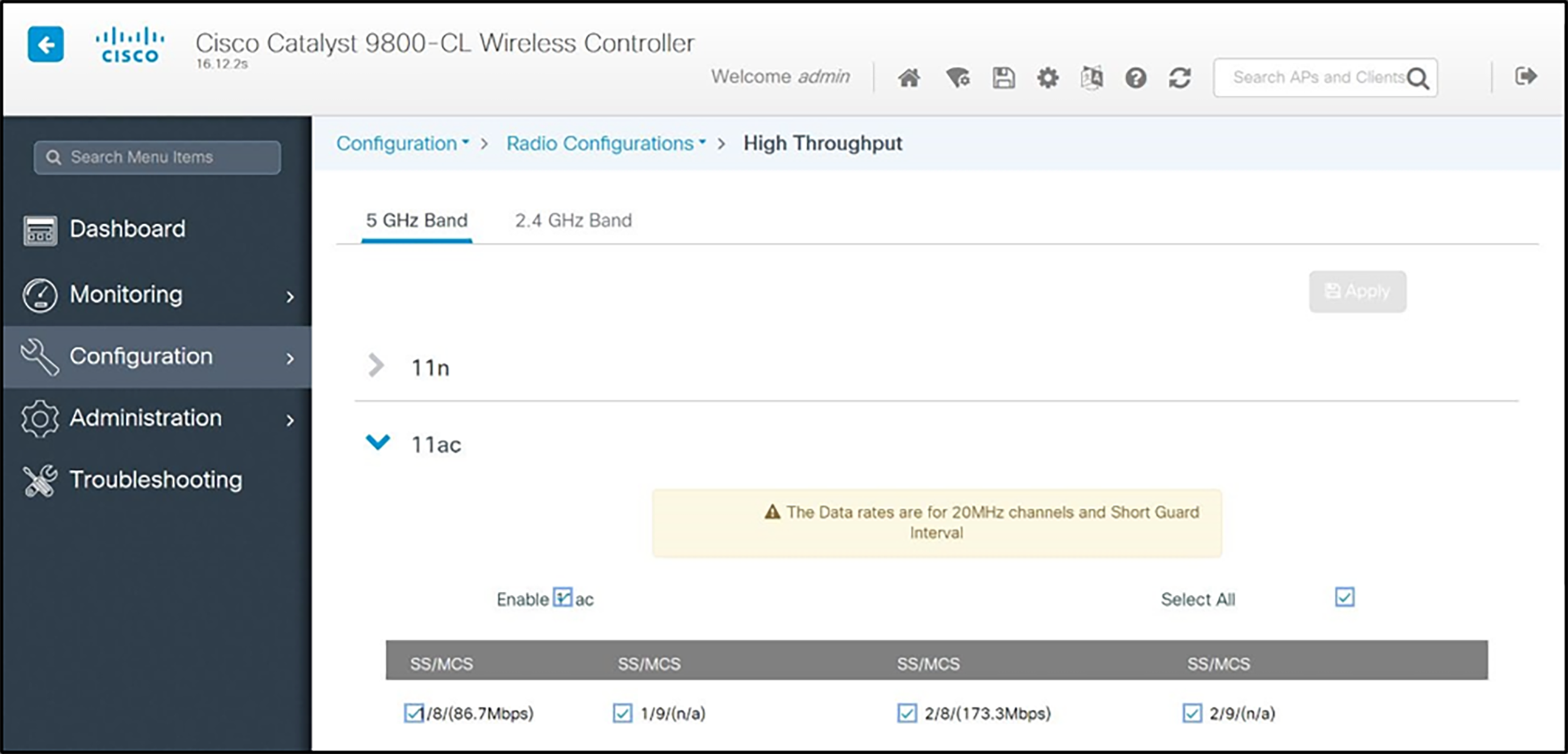1568x754 pixels.
Task: Click the Search Menu Items field
Action: [157, 157]
